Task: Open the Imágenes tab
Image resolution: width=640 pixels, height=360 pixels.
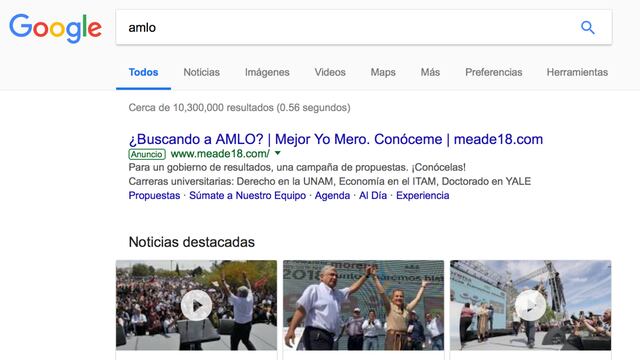Action: click(x=267, y=72)
